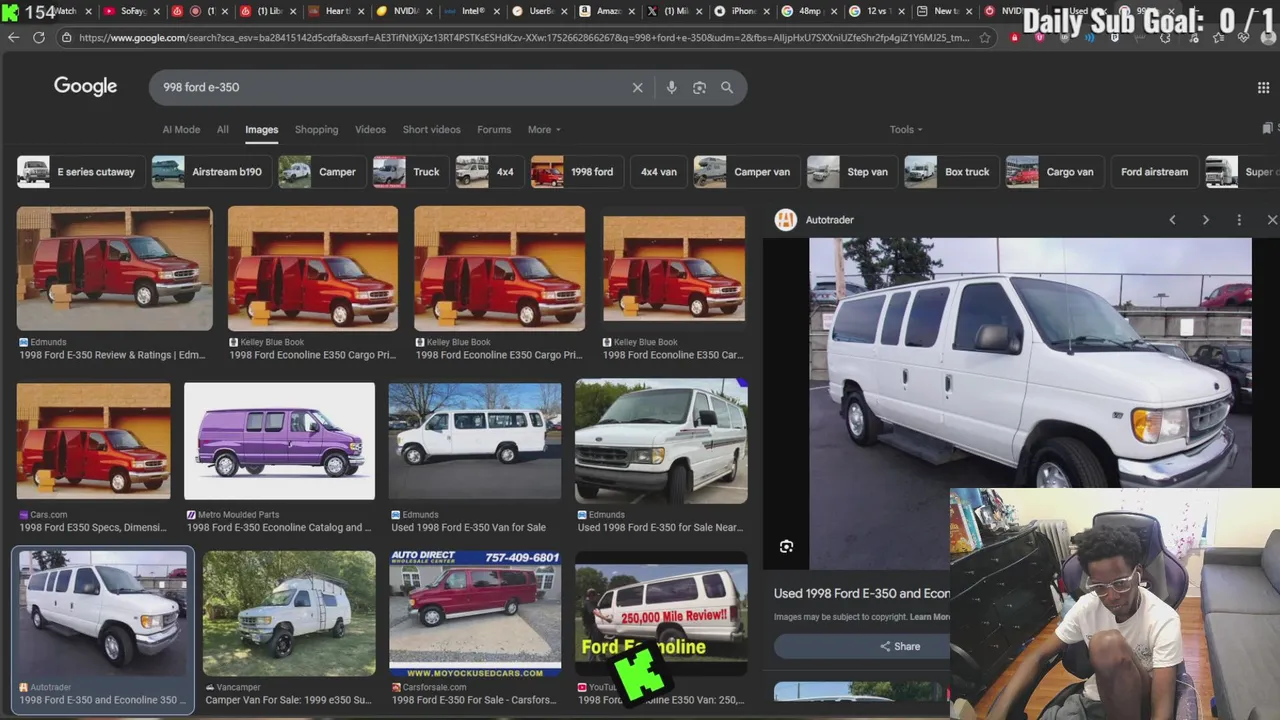Image resolution: width=1280 pixels, height=720 pixels.
Task: Open Edmunds red van Review & Ratings thumbnail
Action: click(114, 268)
